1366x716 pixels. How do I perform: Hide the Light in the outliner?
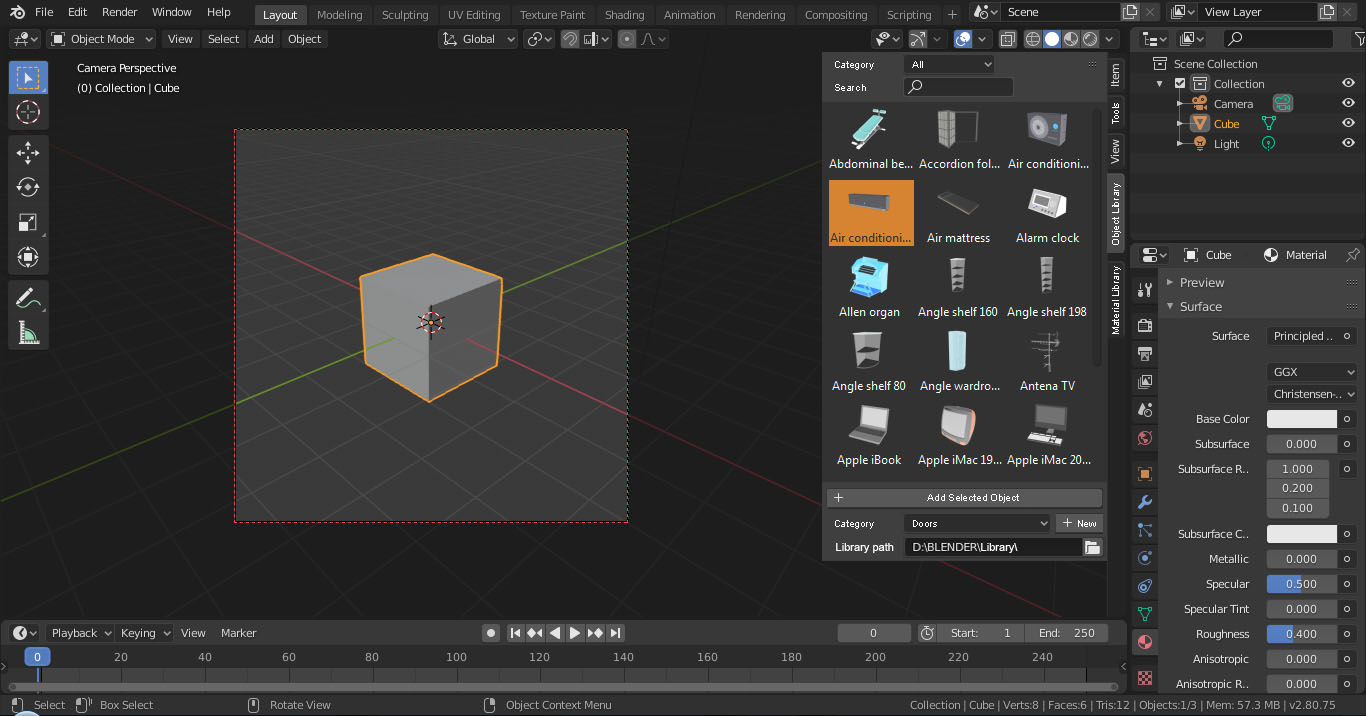1348,143
